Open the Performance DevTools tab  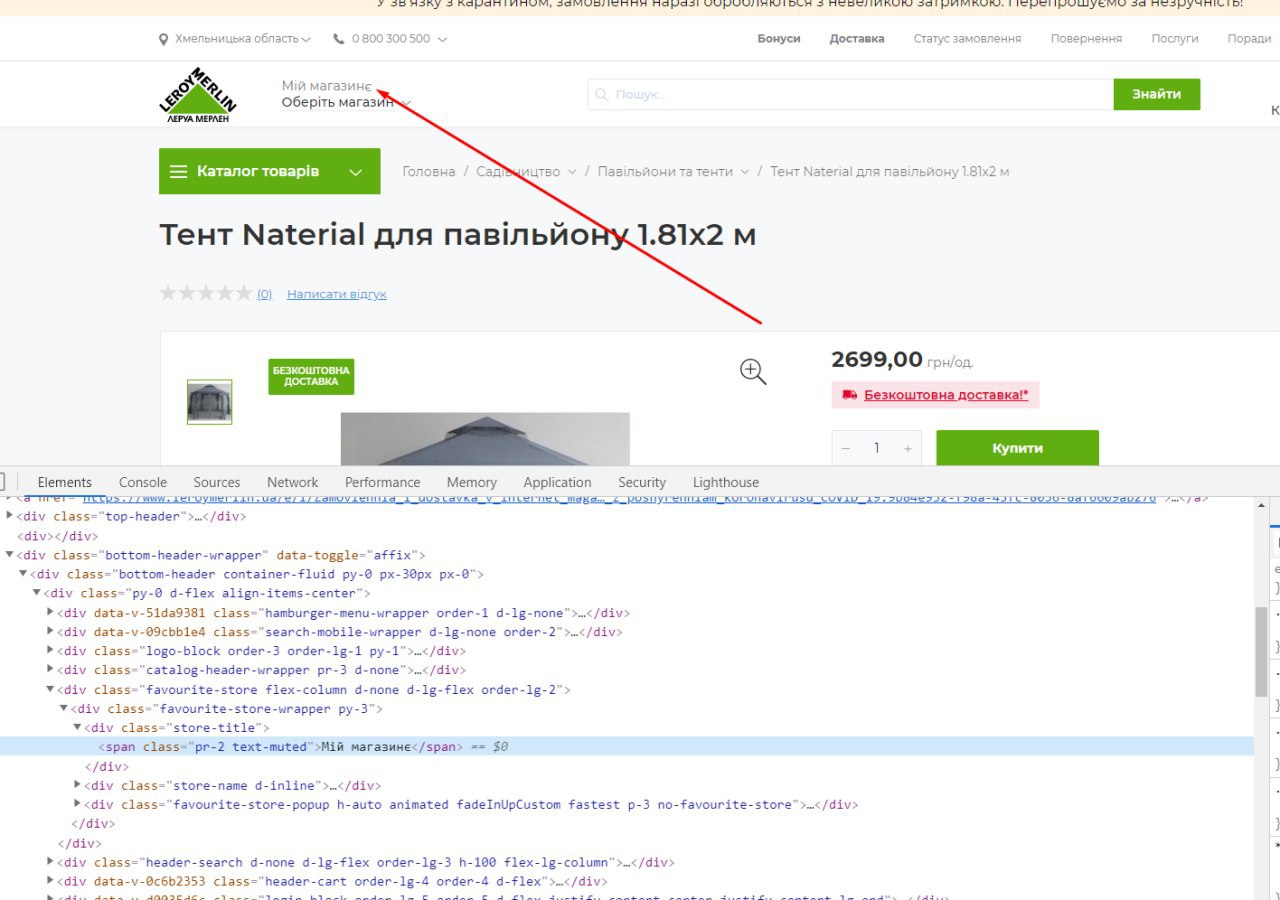[383, 482]
